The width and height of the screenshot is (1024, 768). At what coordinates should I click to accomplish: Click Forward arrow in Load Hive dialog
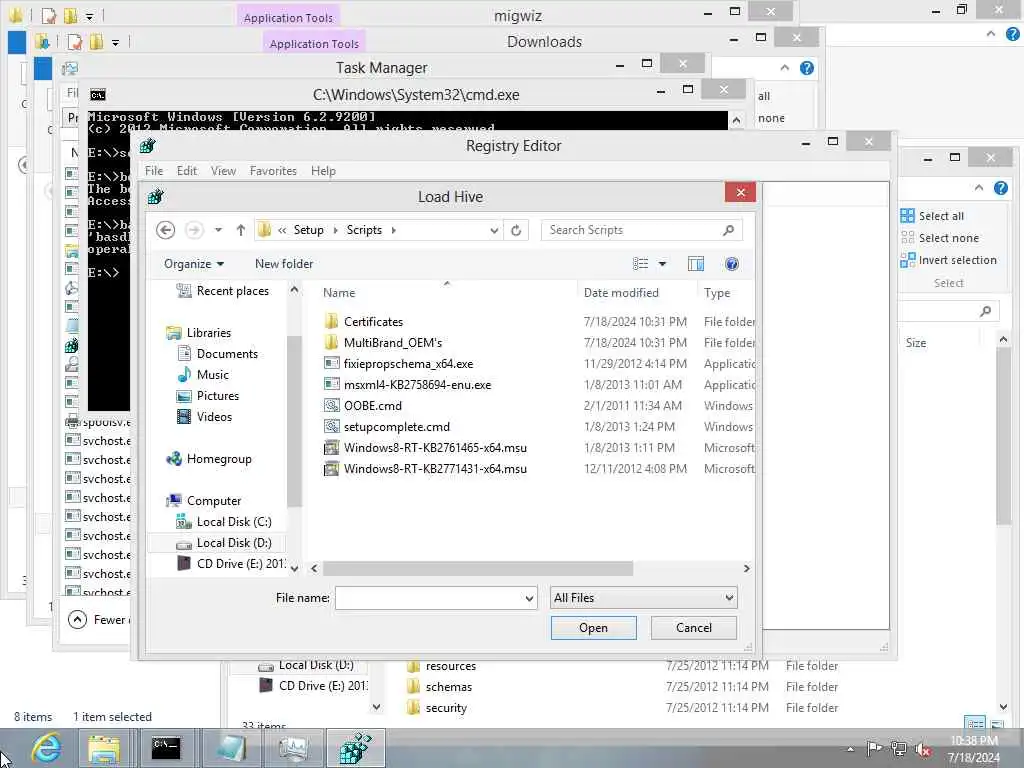pyautogui.click(x=193, y=230)
